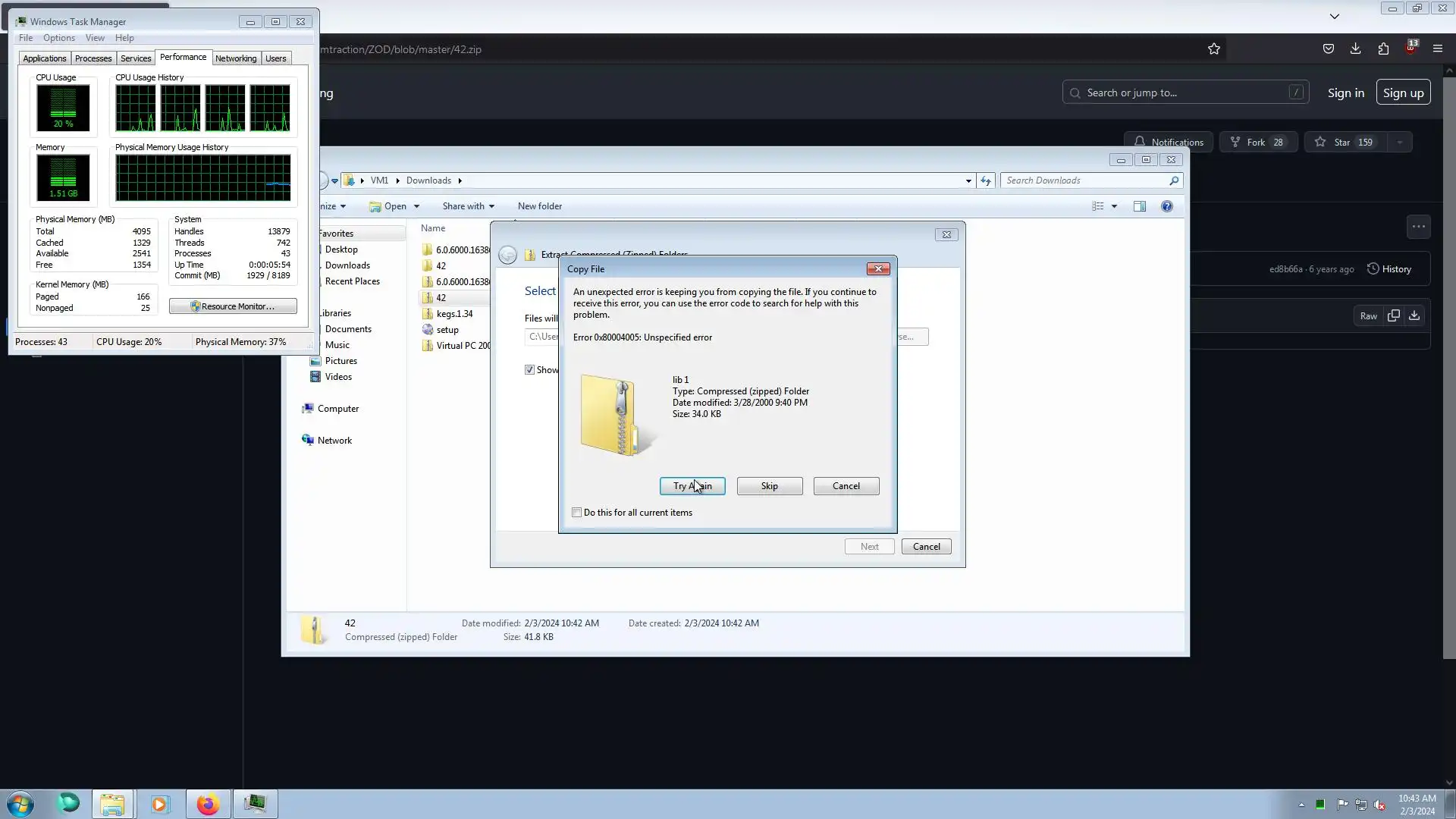Copy raw file with GitHub copy icon
Screen dimensions: 1456x819
point(1393,316)
